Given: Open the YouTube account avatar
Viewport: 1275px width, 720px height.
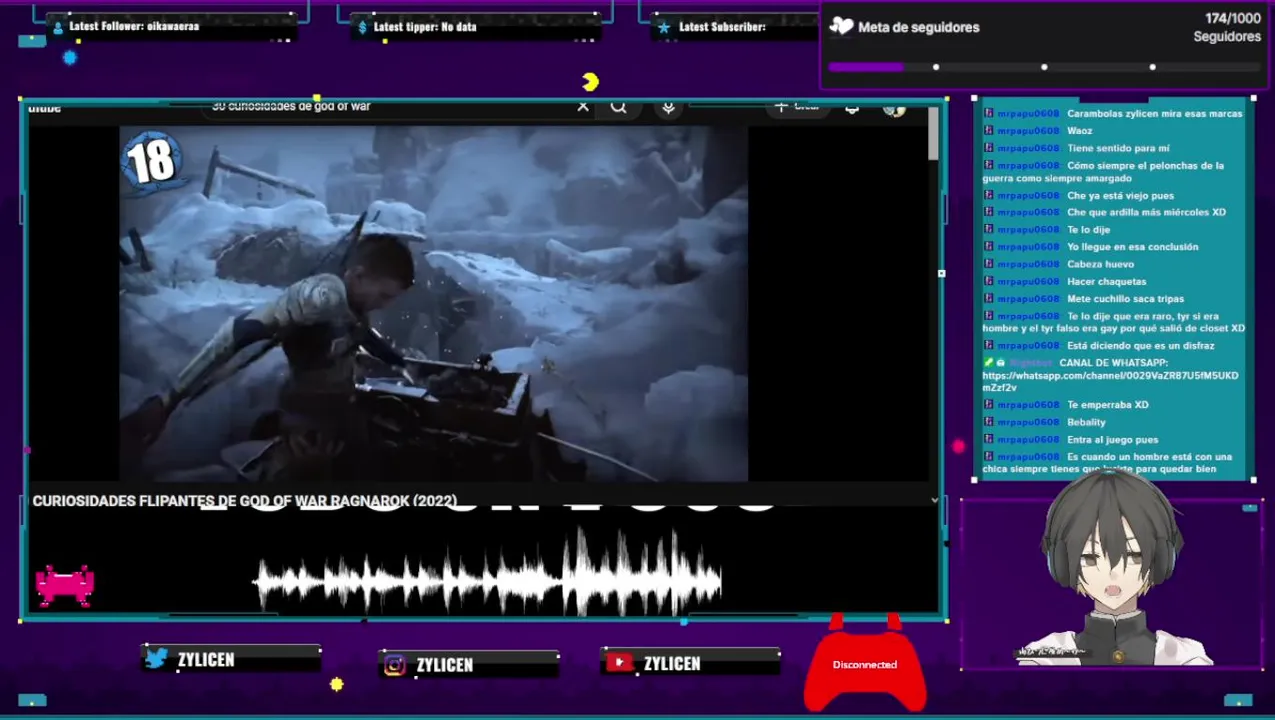Looking at the screenshot, I should pyautogui.click(x=894, y=108).
